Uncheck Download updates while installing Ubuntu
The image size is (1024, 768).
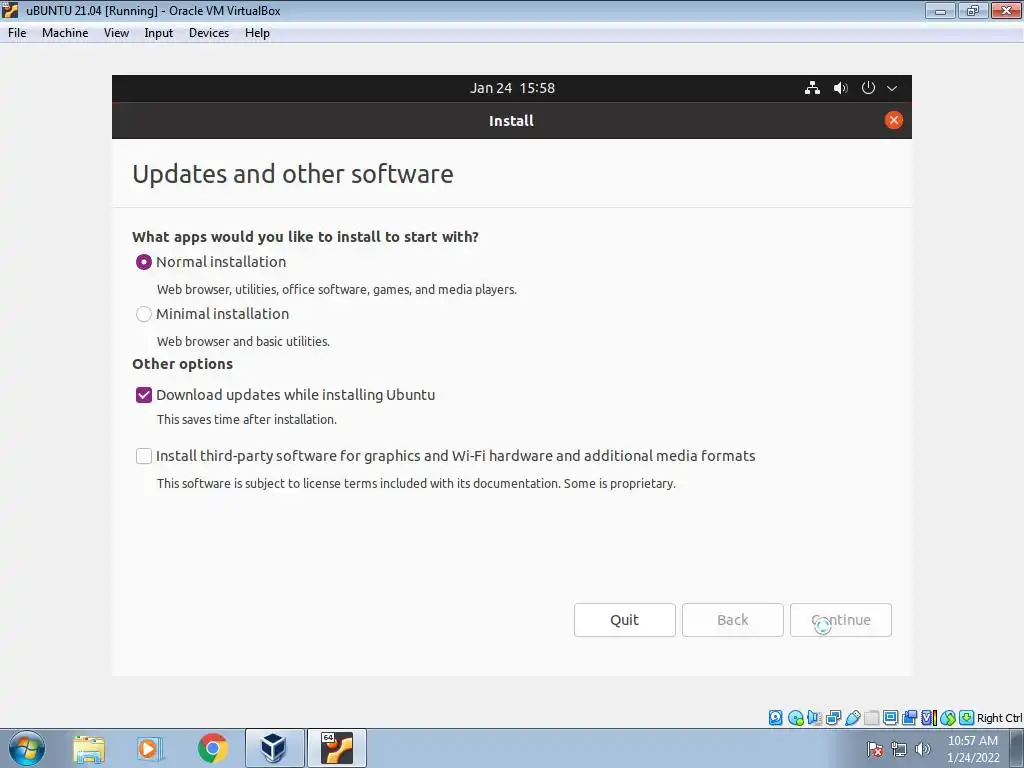(144, 395)
